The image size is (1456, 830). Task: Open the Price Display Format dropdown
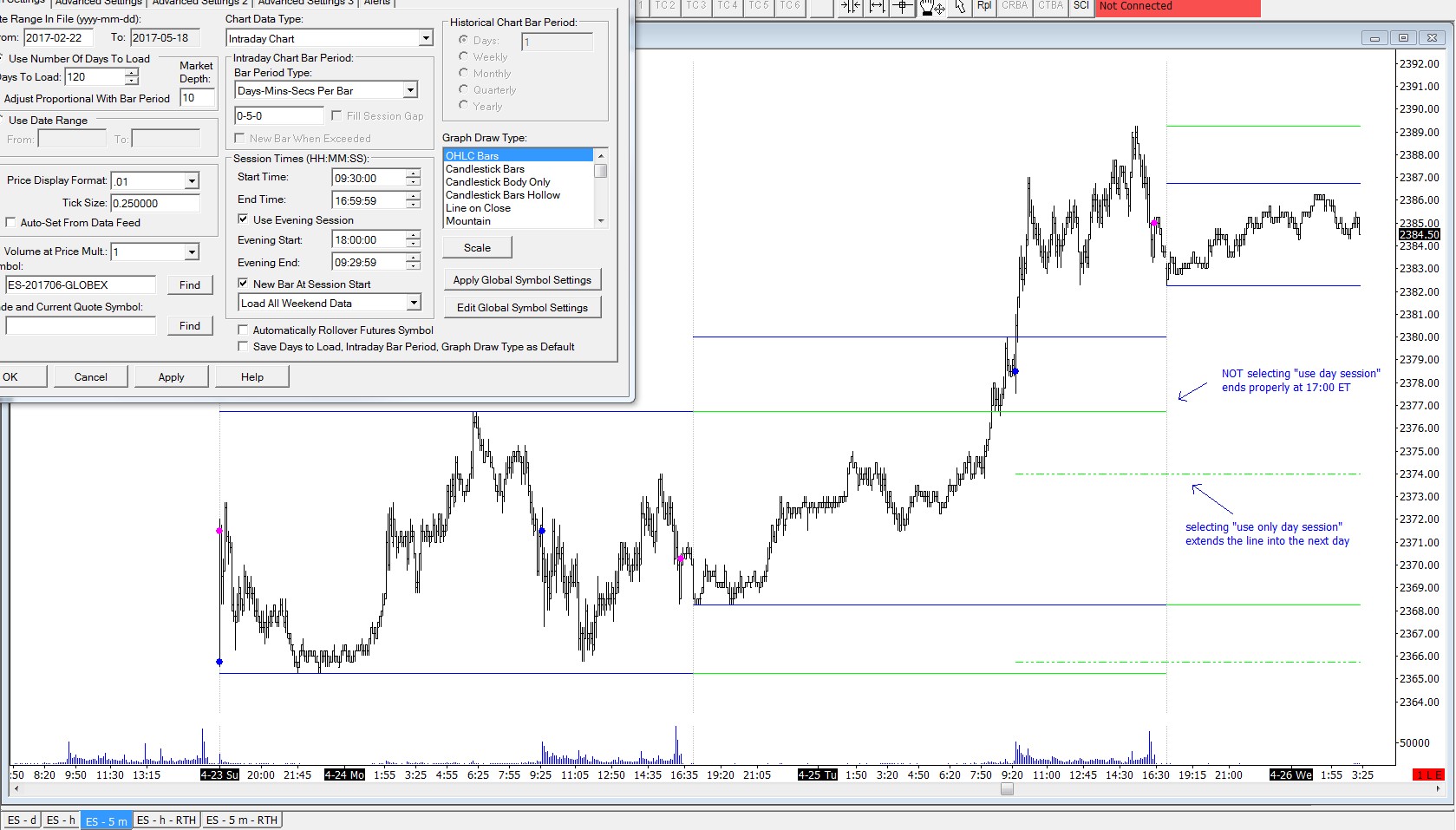pos(192,180)
